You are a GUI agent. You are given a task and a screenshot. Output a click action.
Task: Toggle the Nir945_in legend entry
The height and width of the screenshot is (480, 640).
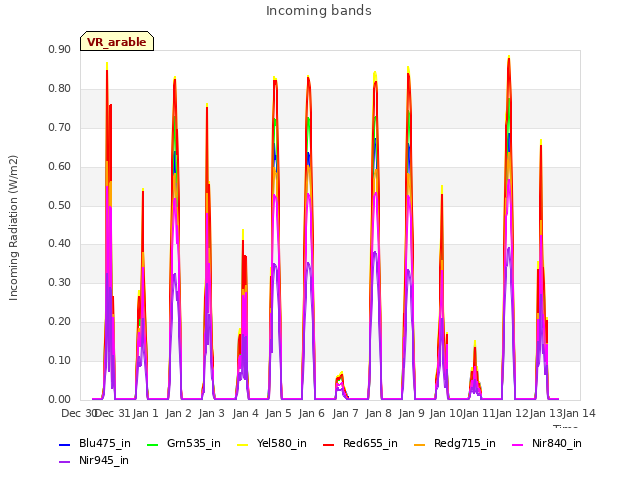click(94, 460)
